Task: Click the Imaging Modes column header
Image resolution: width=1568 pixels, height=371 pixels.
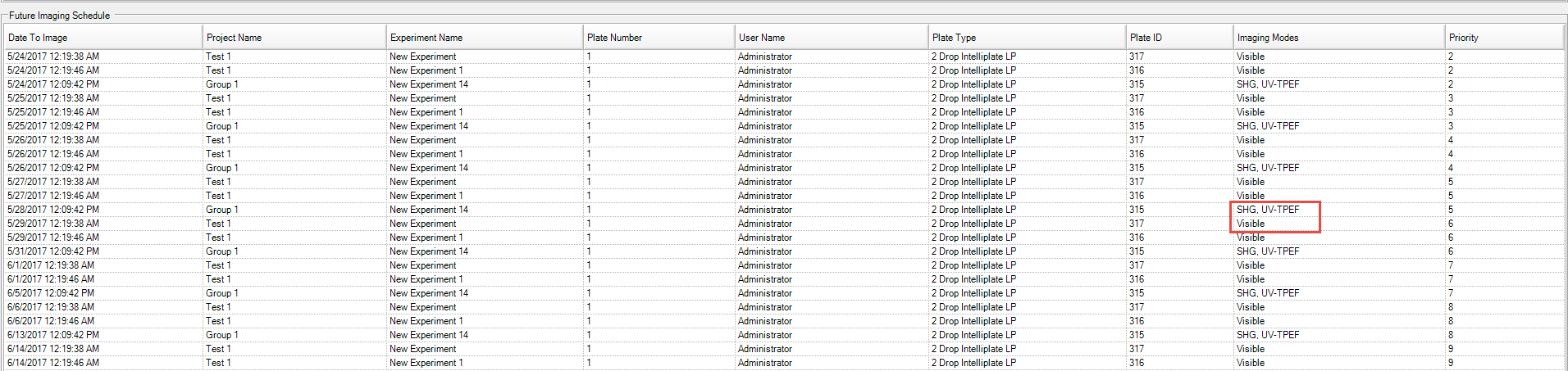Action: (1267, 38)
